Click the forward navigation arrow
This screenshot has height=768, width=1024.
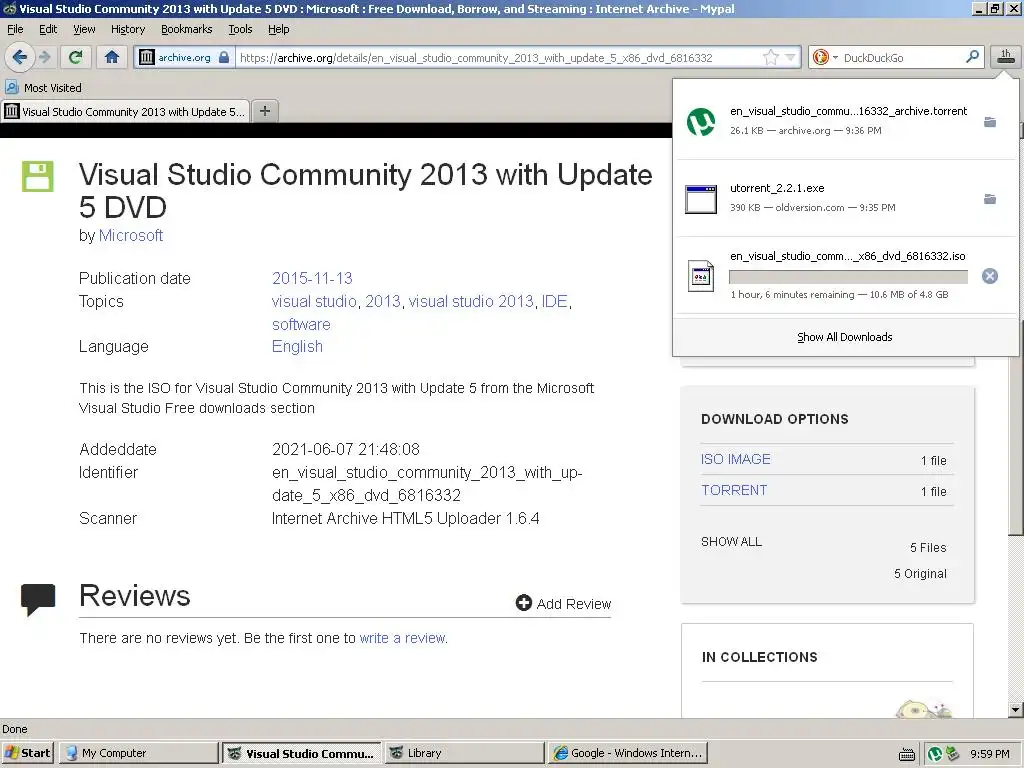[44, 57]
